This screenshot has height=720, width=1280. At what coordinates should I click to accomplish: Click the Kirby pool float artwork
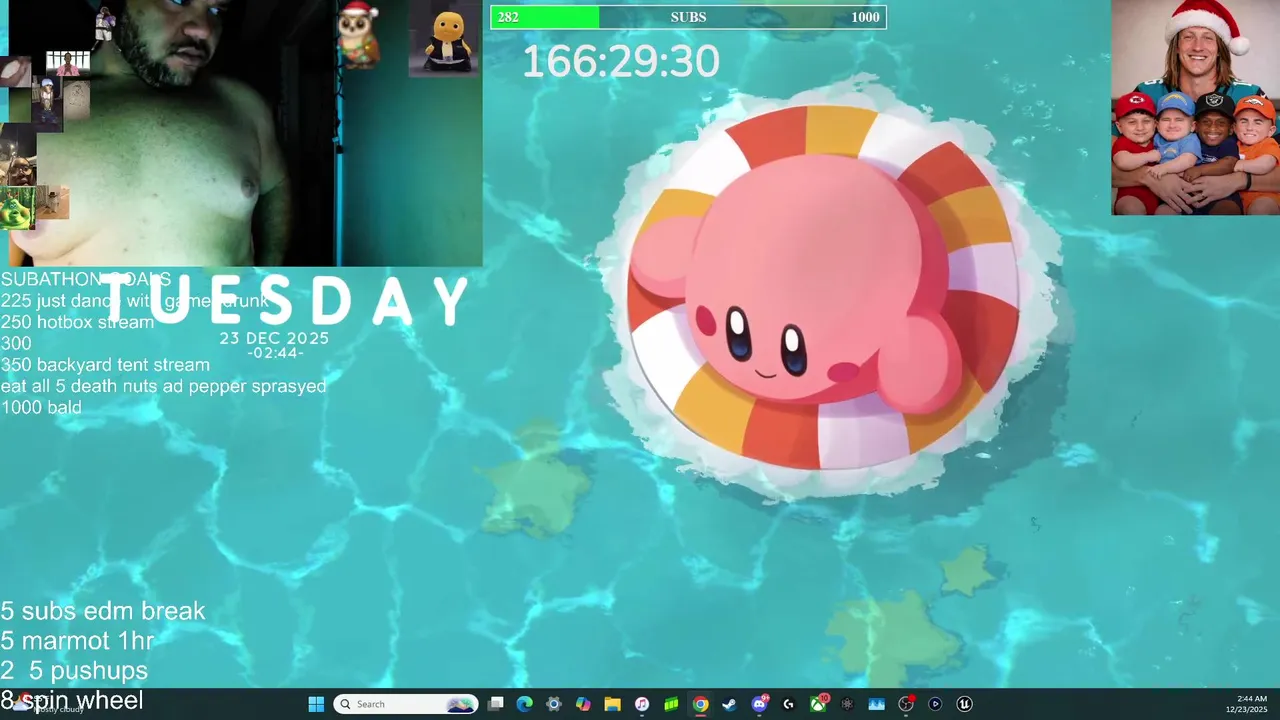(x=825, y=290)
